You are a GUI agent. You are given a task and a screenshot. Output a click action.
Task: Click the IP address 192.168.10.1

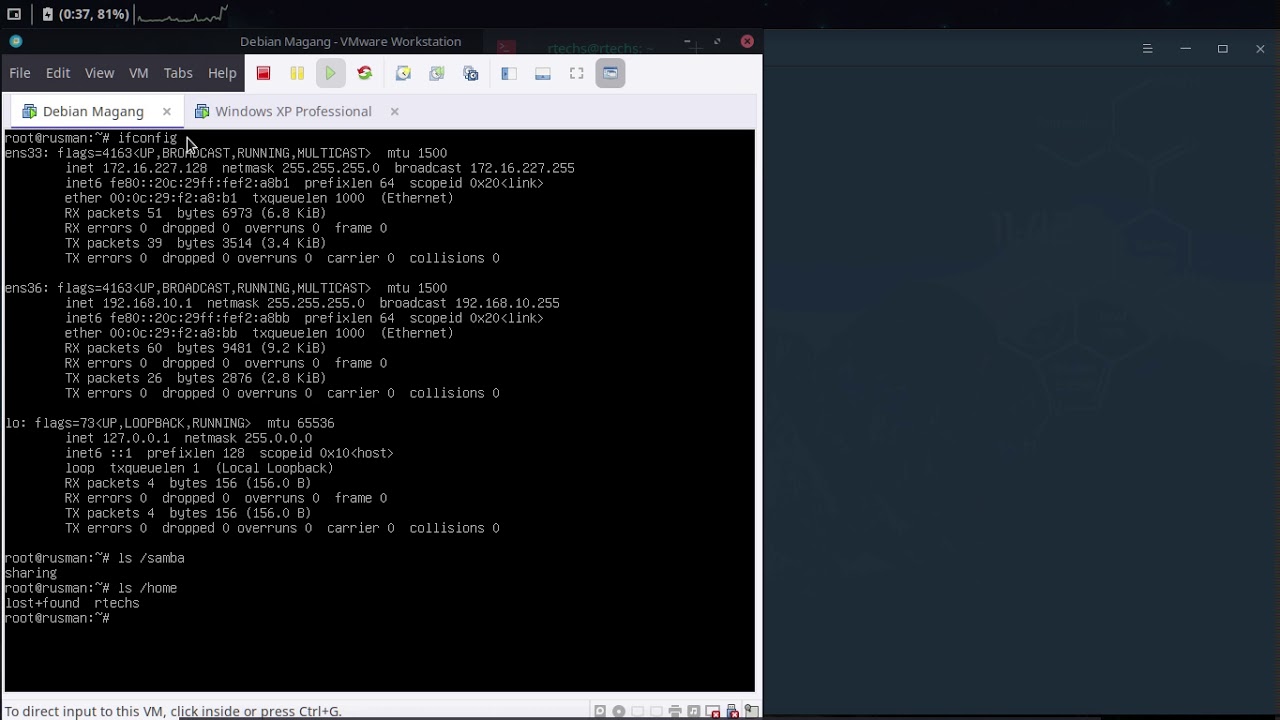point(147,303)
